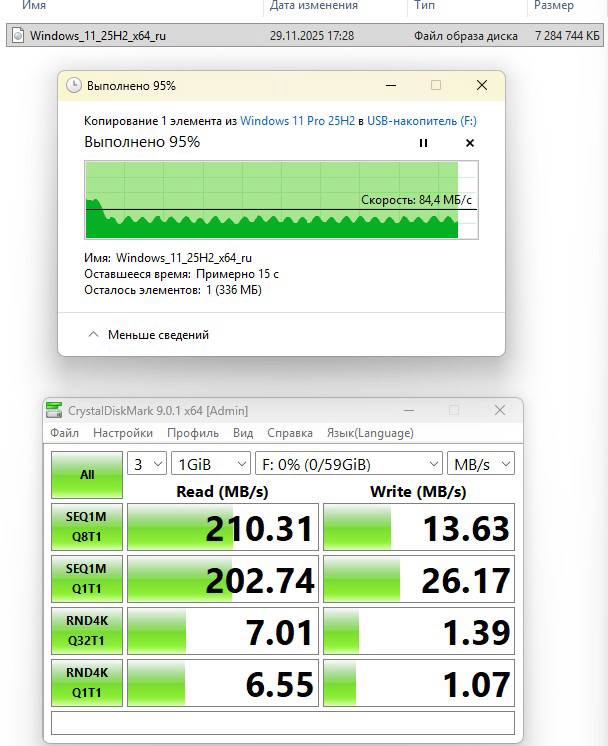Start the SEQ1M Q8T1 test
608x746 pixels.
(x=87, y=527)
